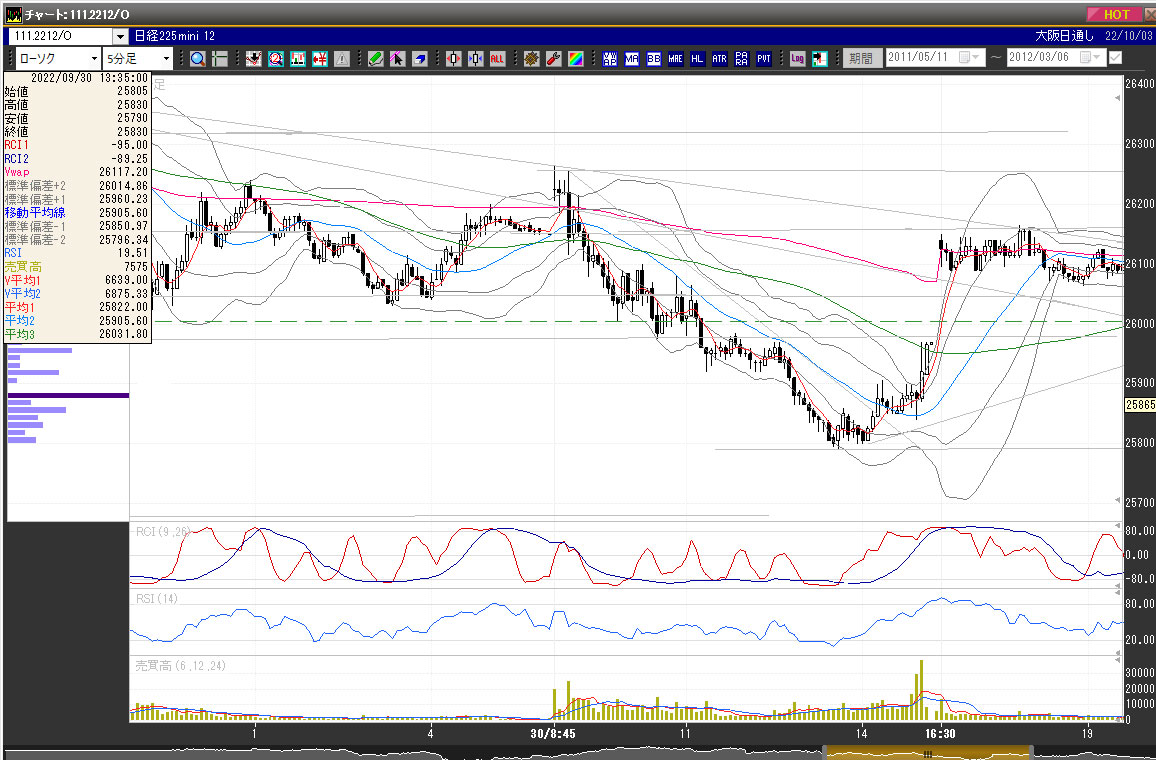Click the yen symbol icon

[320, 58]
